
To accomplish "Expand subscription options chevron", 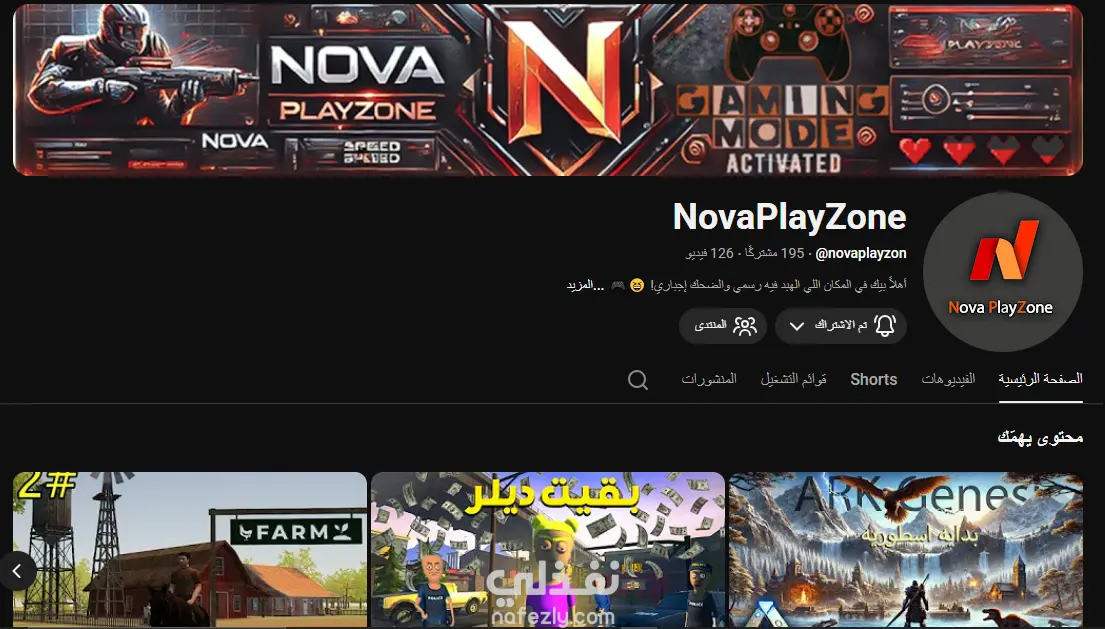I will [x=796, y=326].
